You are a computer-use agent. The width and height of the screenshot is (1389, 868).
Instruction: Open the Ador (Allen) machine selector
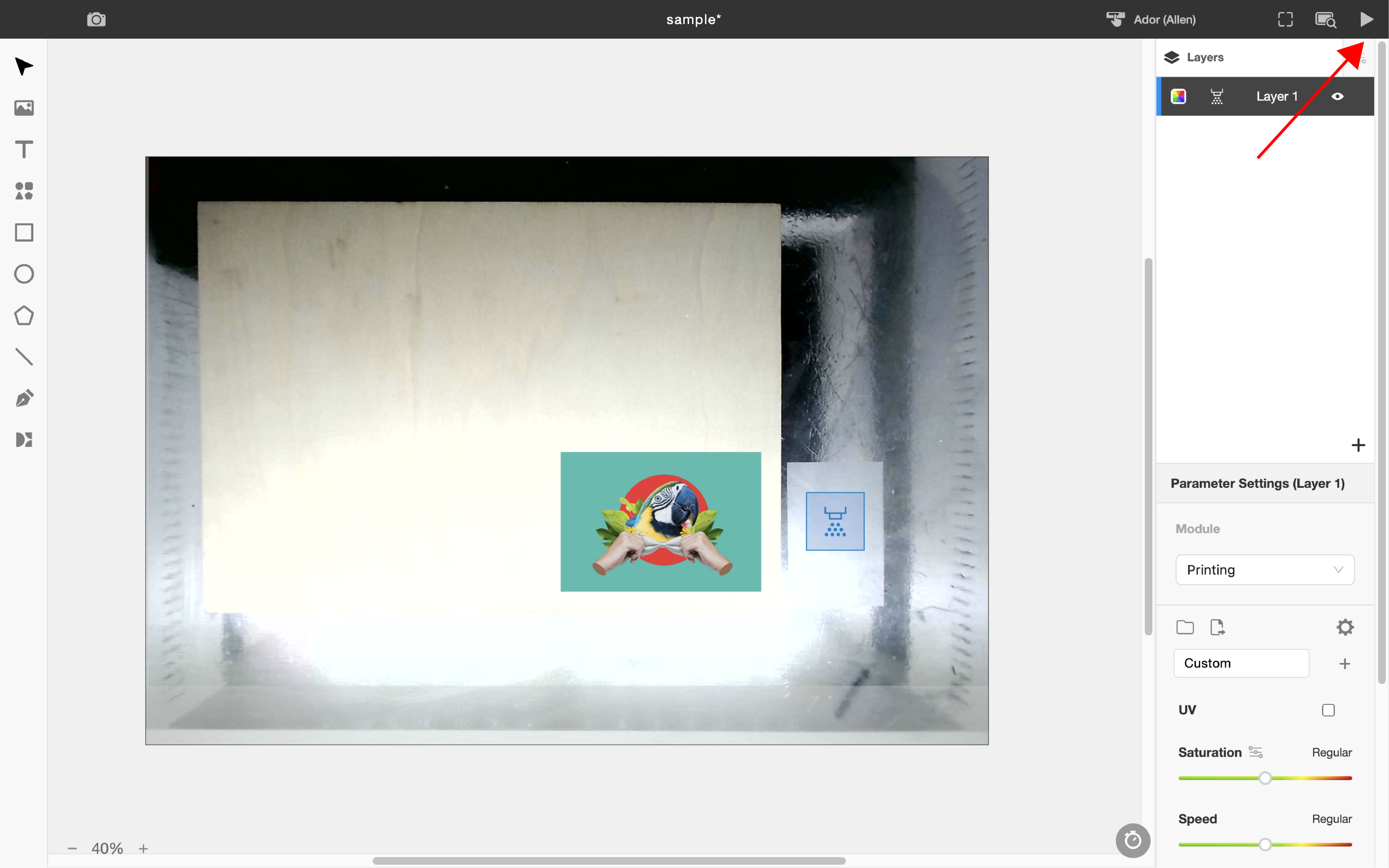click(1151, 19)
